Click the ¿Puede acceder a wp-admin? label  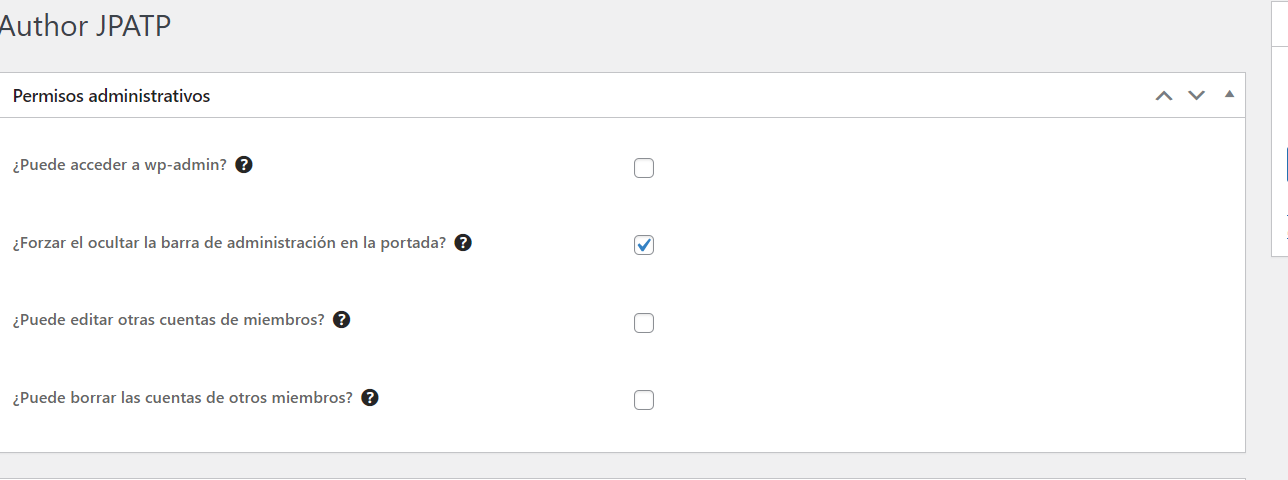[x=120, y=165]
